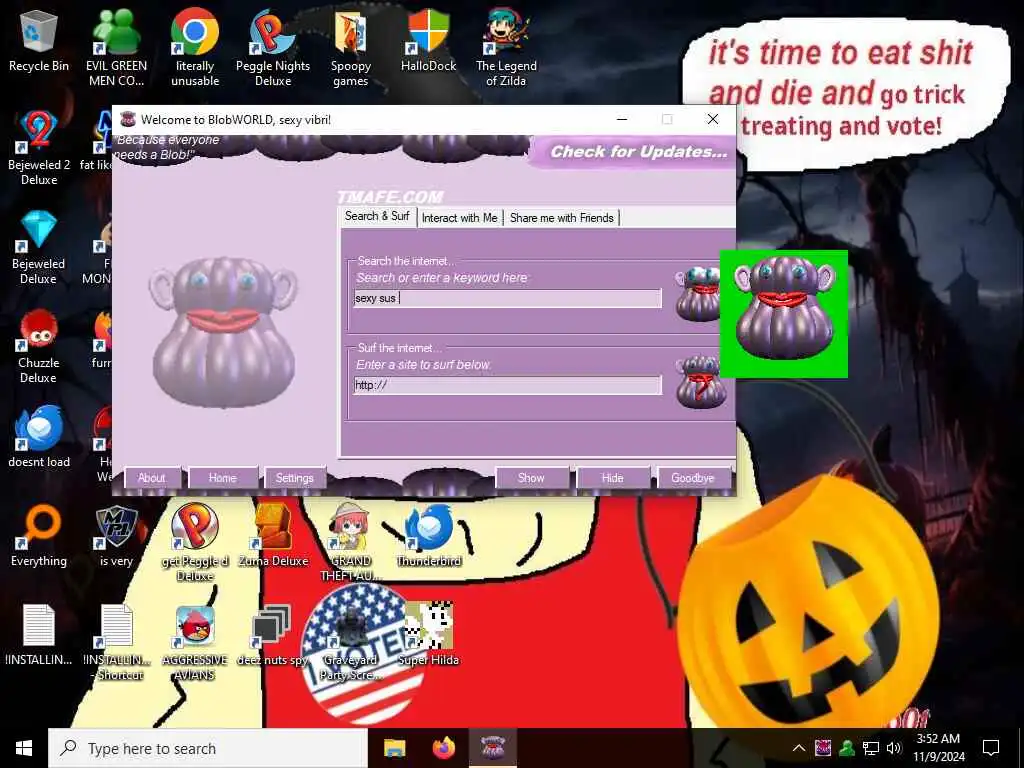1024x768 pixels.
Task: Click the About button in BlobWORLD
Action: point(152,478)
